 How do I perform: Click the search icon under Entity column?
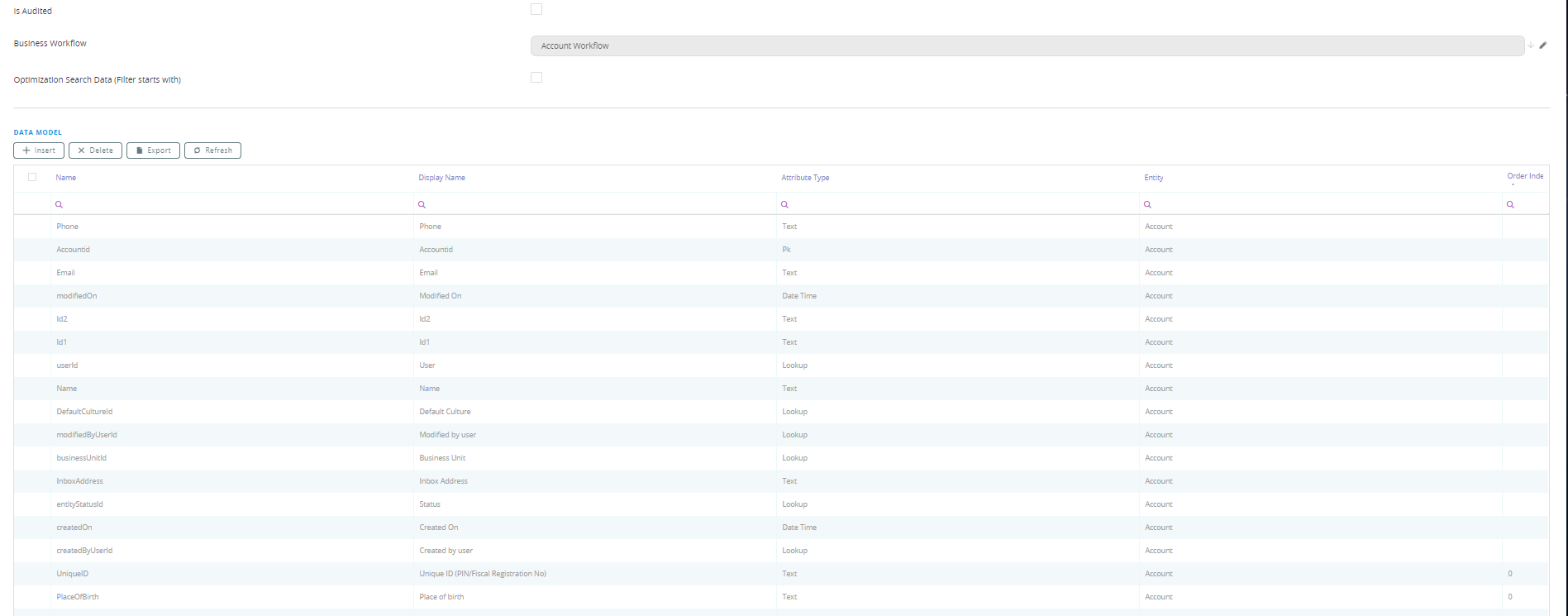tap(1147, 204)
